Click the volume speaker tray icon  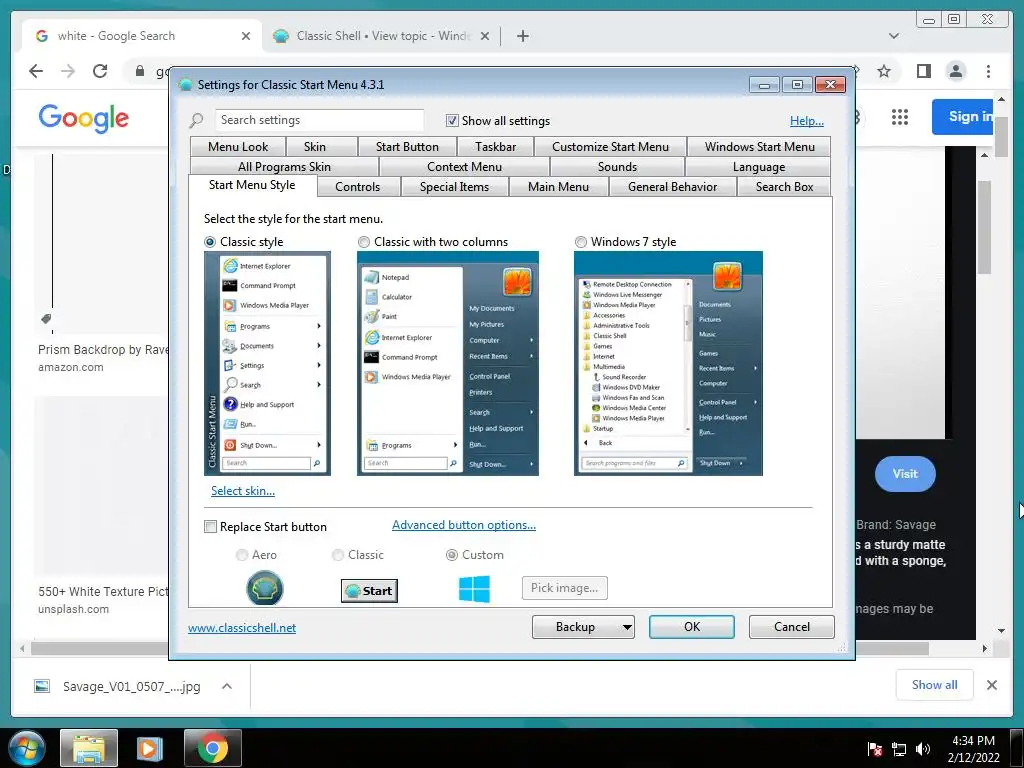click(923, 749)
